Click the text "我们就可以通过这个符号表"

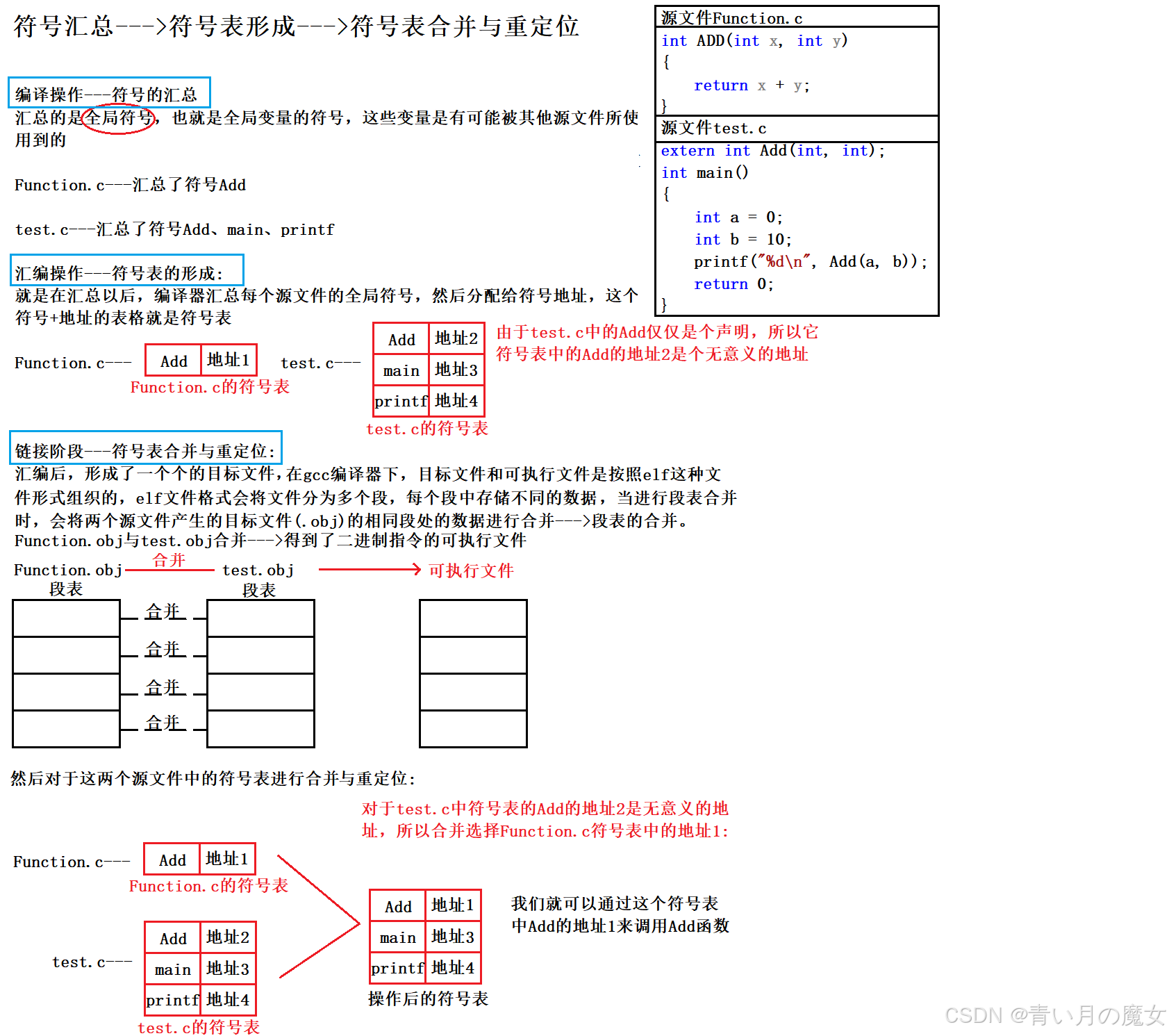(x=615, y=904)
